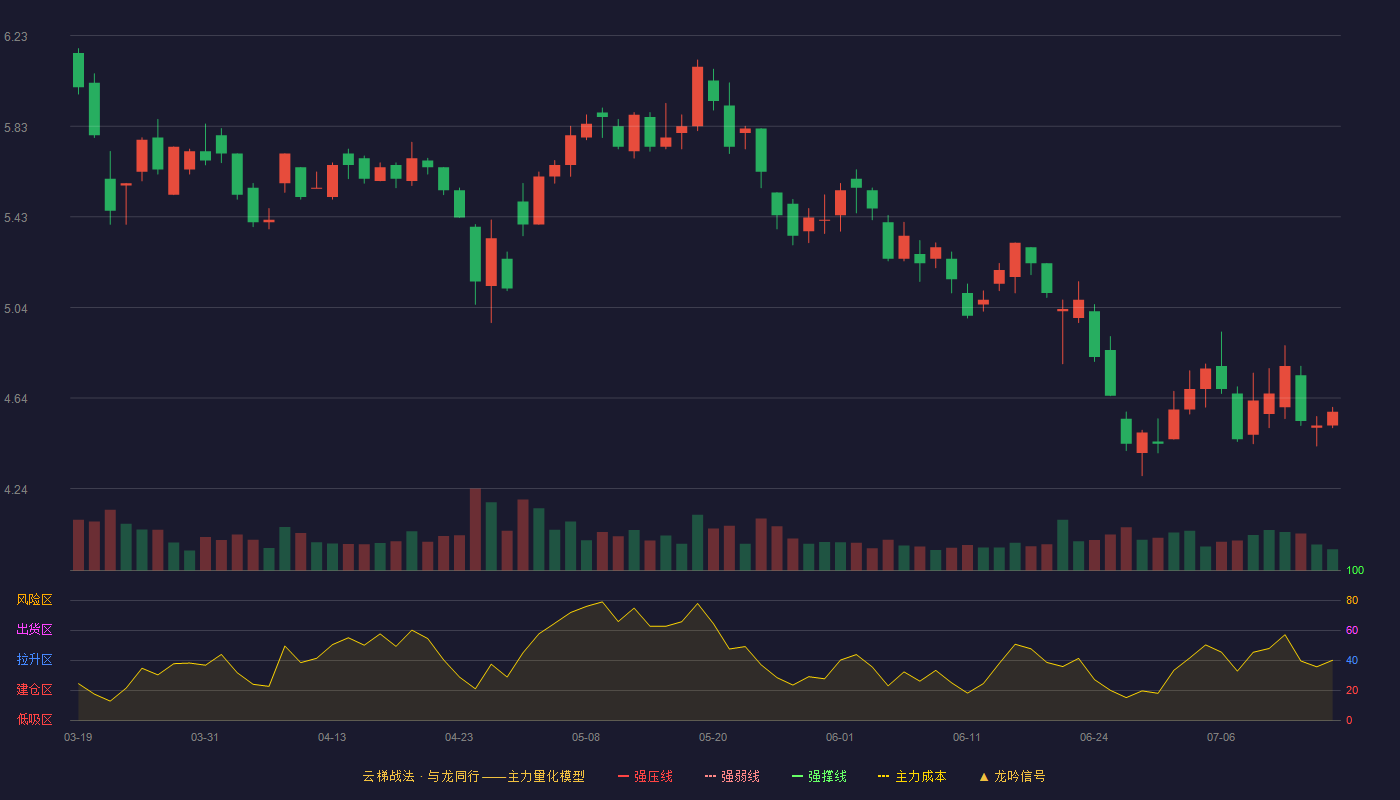Select the last candlestick on the chart
Viewport: 1400px width, 800px height.
click(x=1332, y=418)
